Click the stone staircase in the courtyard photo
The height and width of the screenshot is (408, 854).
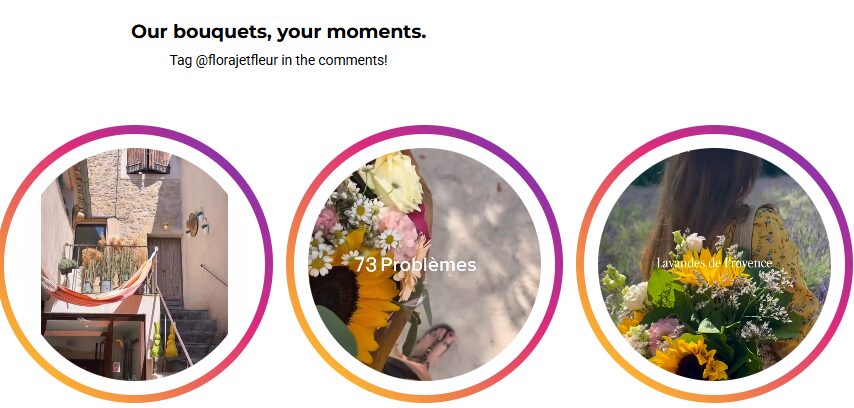click(195, 325)
